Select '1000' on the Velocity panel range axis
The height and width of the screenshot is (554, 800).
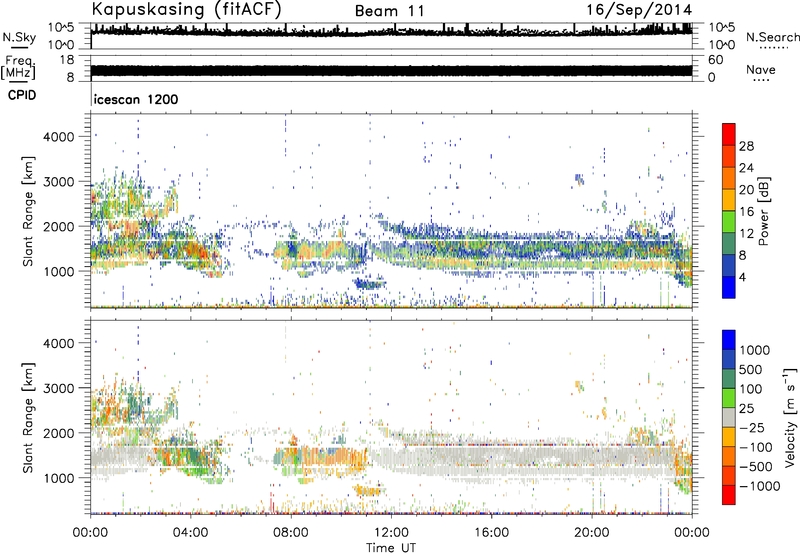pos(59,478)
